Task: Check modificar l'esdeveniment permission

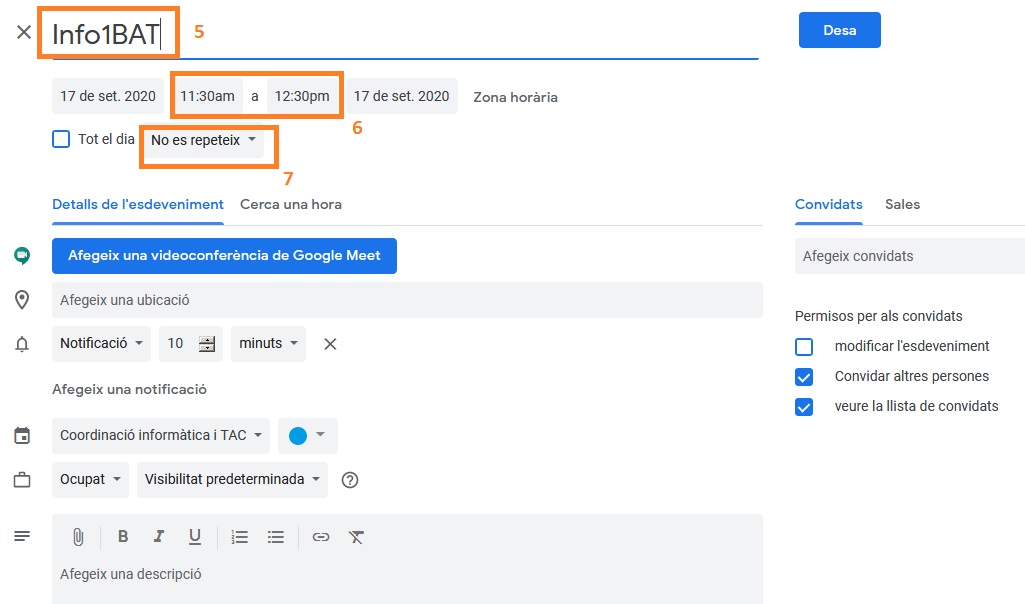Action: point(804,346)
